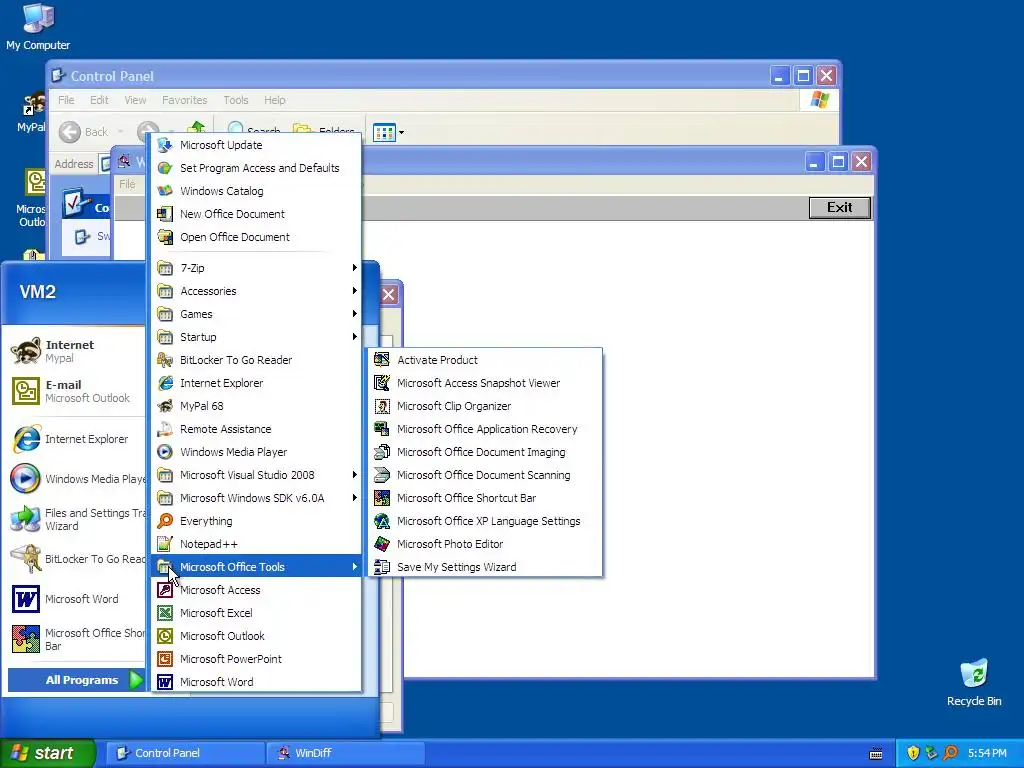1024x768 pixels.
Task: Open Help menu in Control Panel
Action: point(275,100)
